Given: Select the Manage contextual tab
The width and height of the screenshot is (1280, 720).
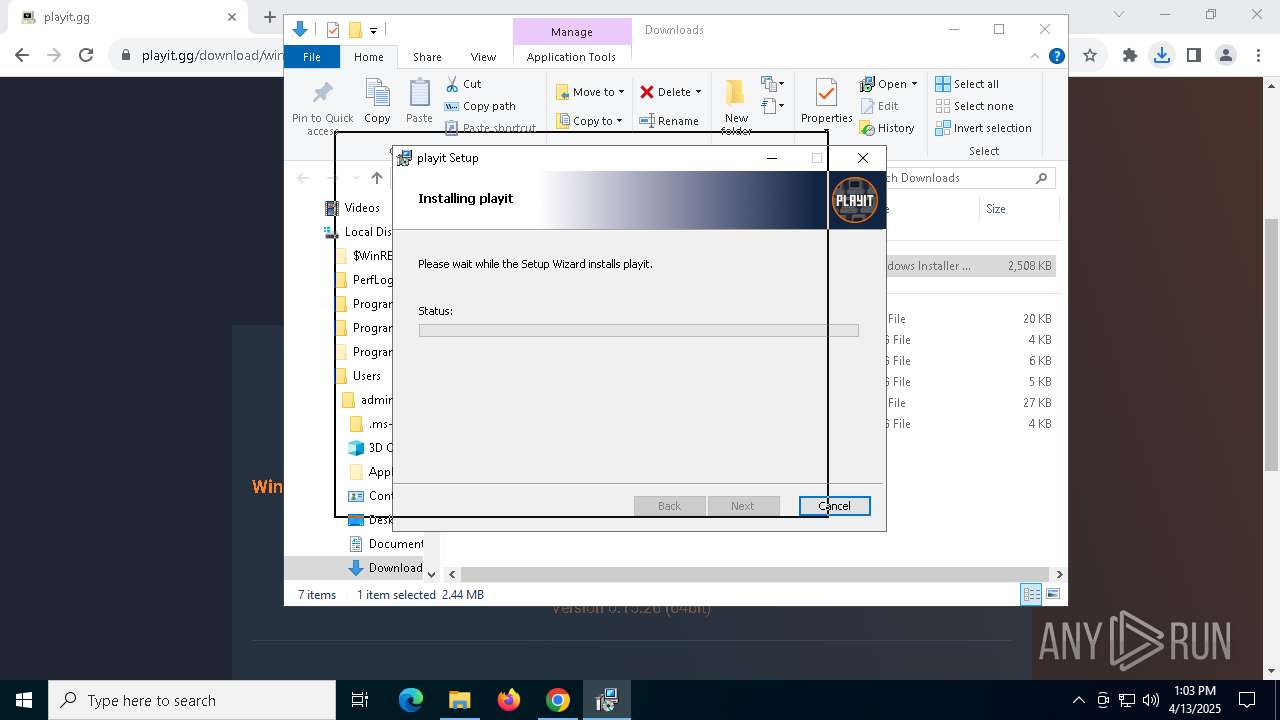Looking at the screenshot, I should (x=572, y=32).
